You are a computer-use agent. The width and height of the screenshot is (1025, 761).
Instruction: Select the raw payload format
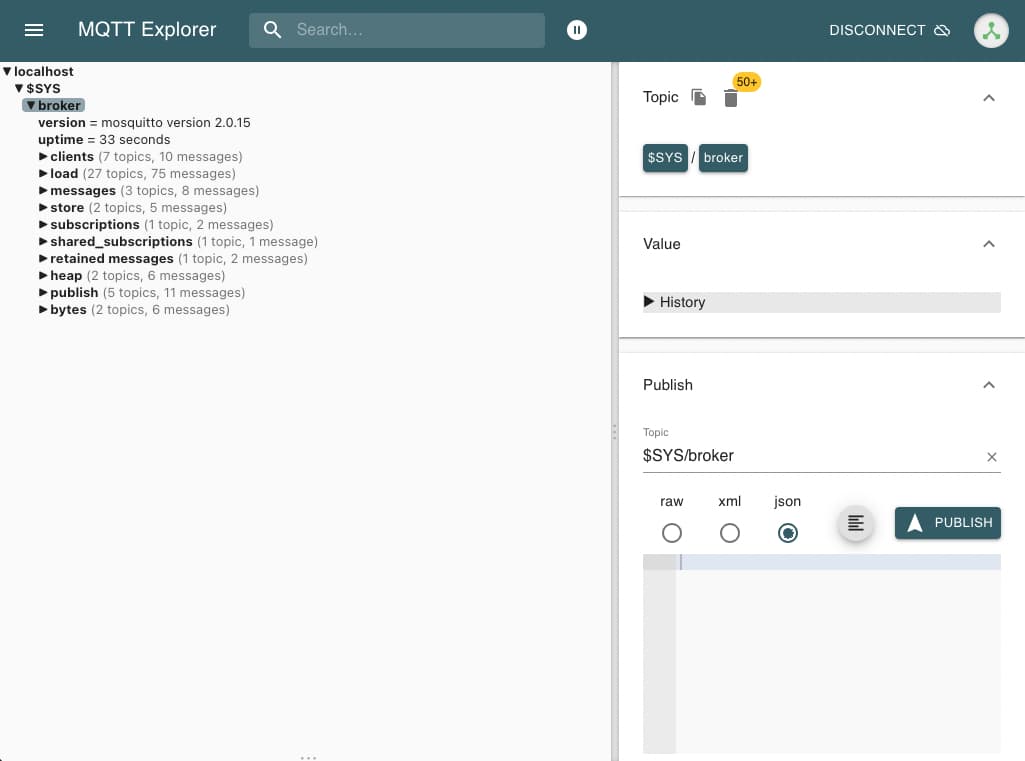click(x=671, y=533)
